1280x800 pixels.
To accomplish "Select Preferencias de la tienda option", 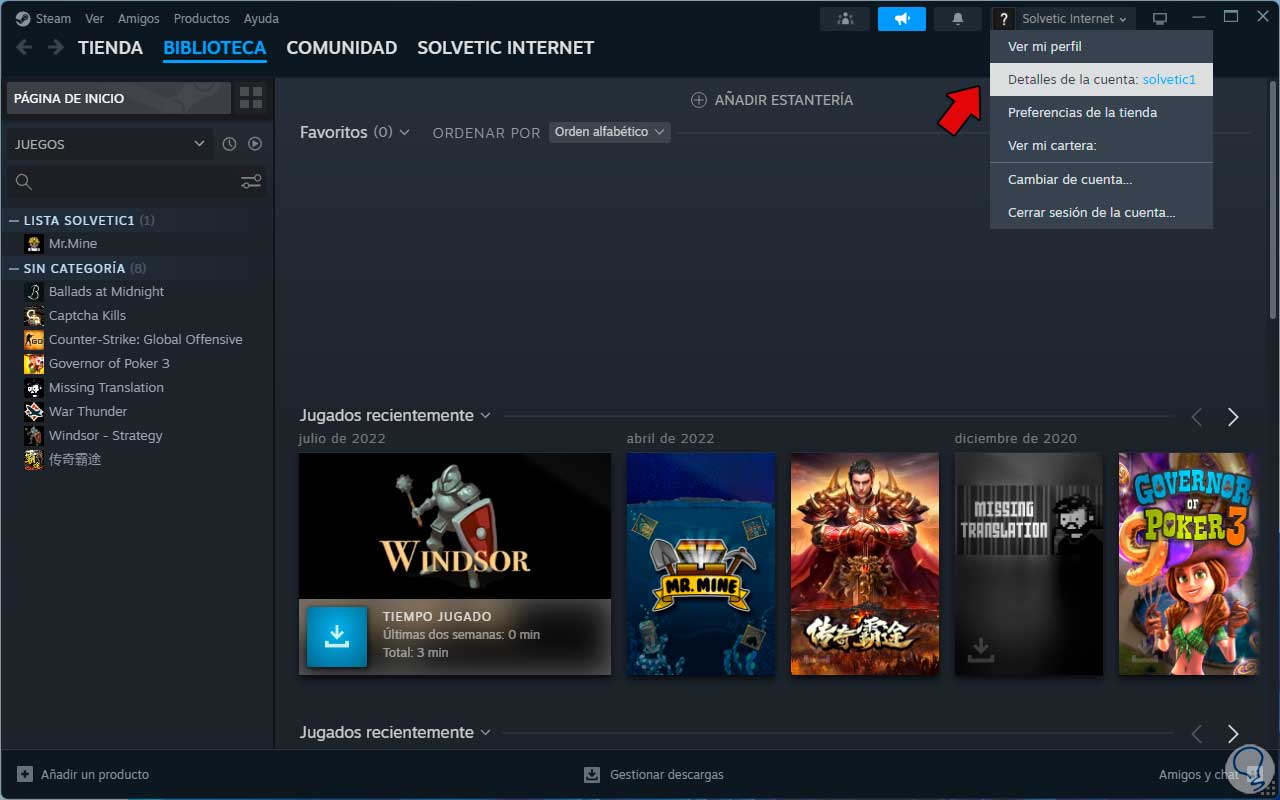I will click(x=1101, y=112).
